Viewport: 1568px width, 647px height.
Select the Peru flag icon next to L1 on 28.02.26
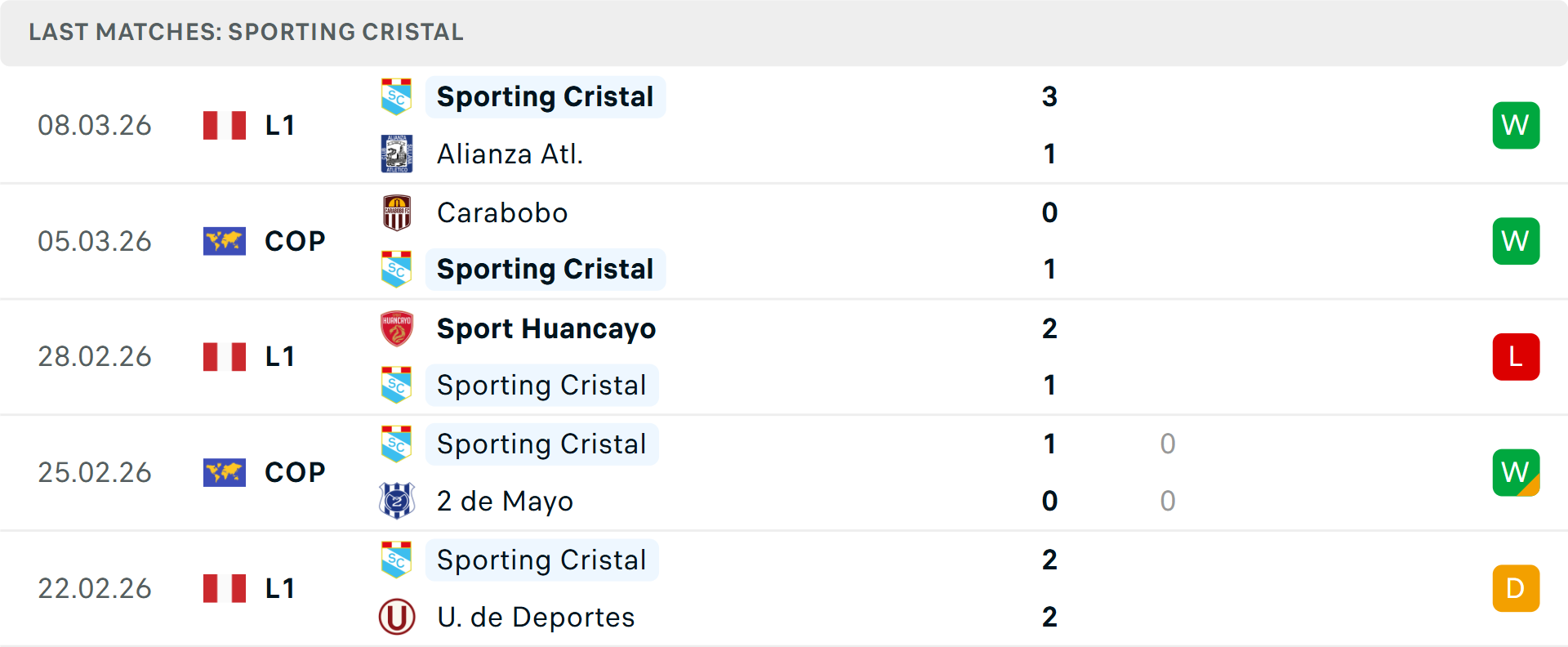[225, 356]
